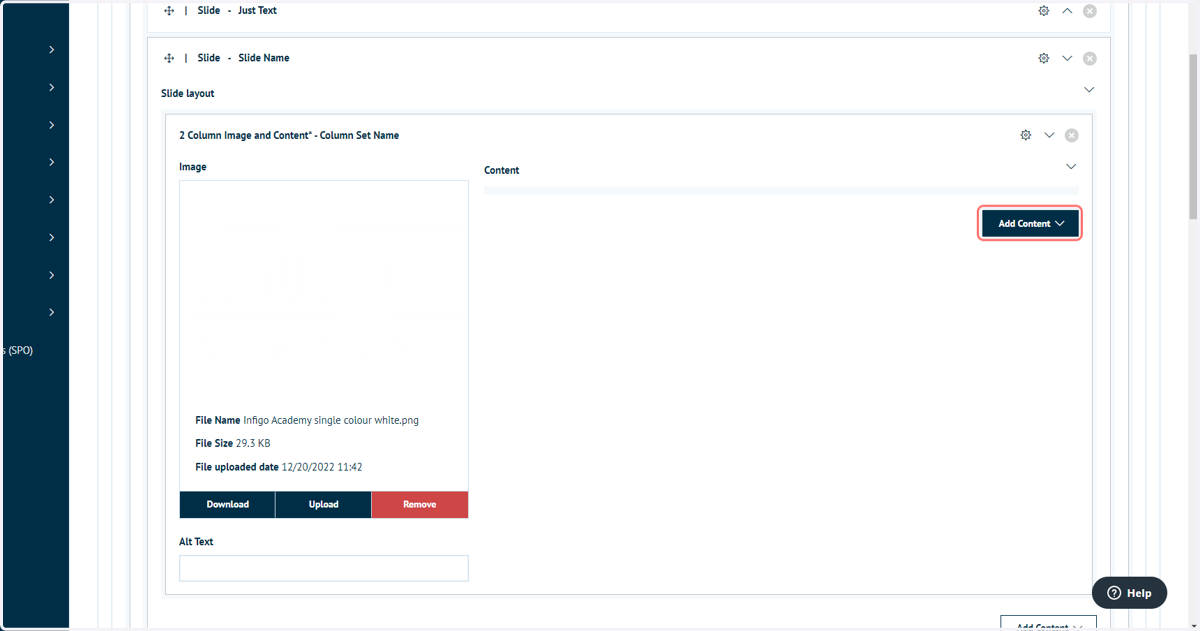1200x631 pixels.
Task: Collapse Column Set Name chevron
Action: [1049, 135]
